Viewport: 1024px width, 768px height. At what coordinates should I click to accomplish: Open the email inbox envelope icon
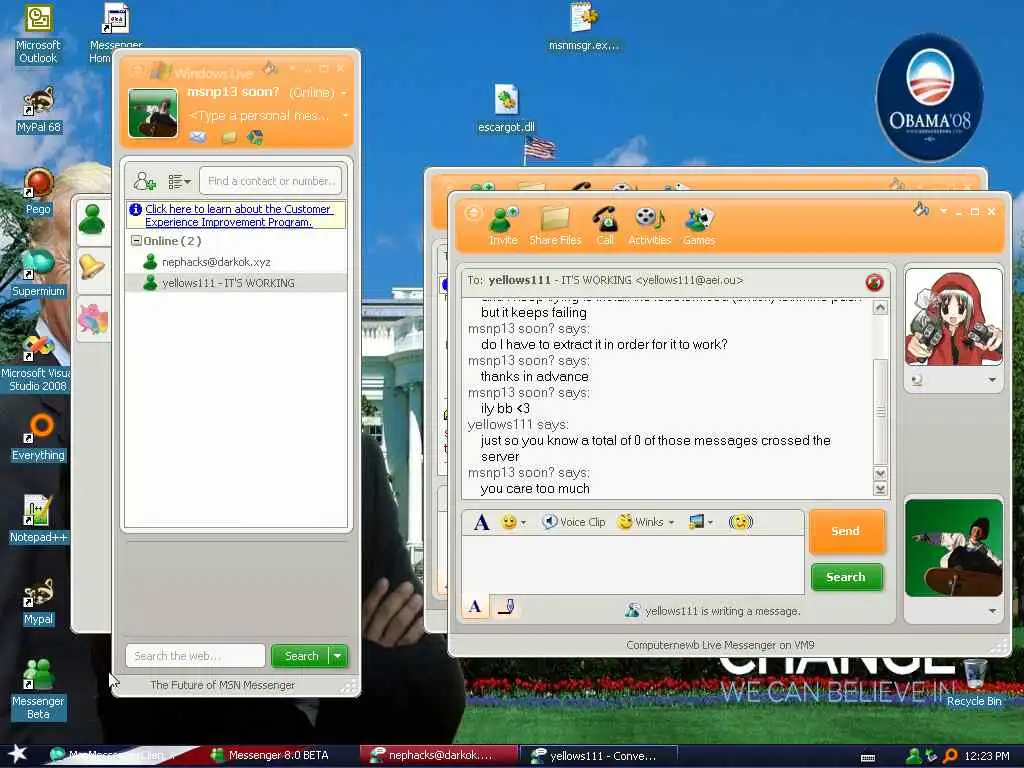(197, 137)
